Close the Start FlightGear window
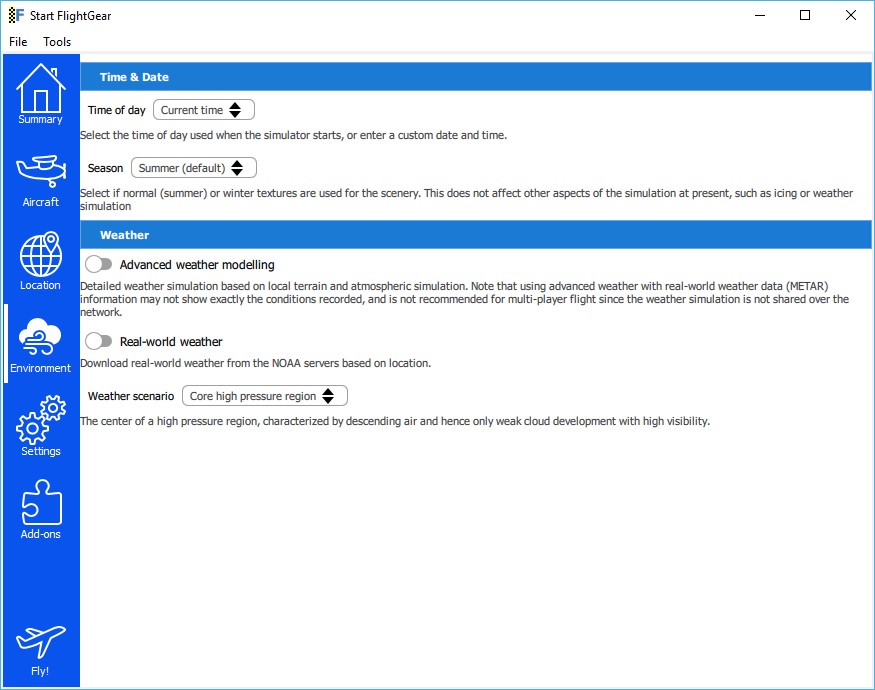This screenshot has height=690, width=875. tap(850, 15)
